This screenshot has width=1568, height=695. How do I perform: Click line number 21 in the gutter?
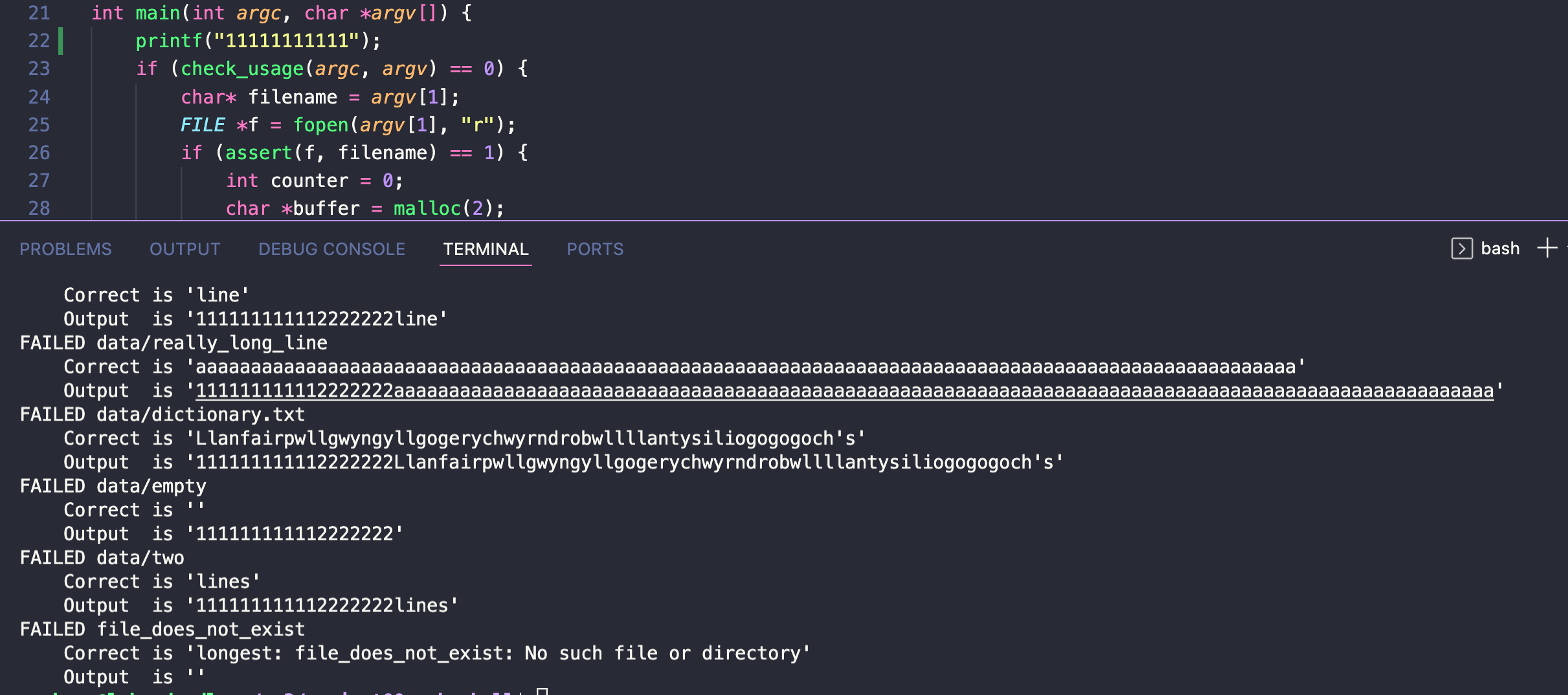[x=39, y=13]
